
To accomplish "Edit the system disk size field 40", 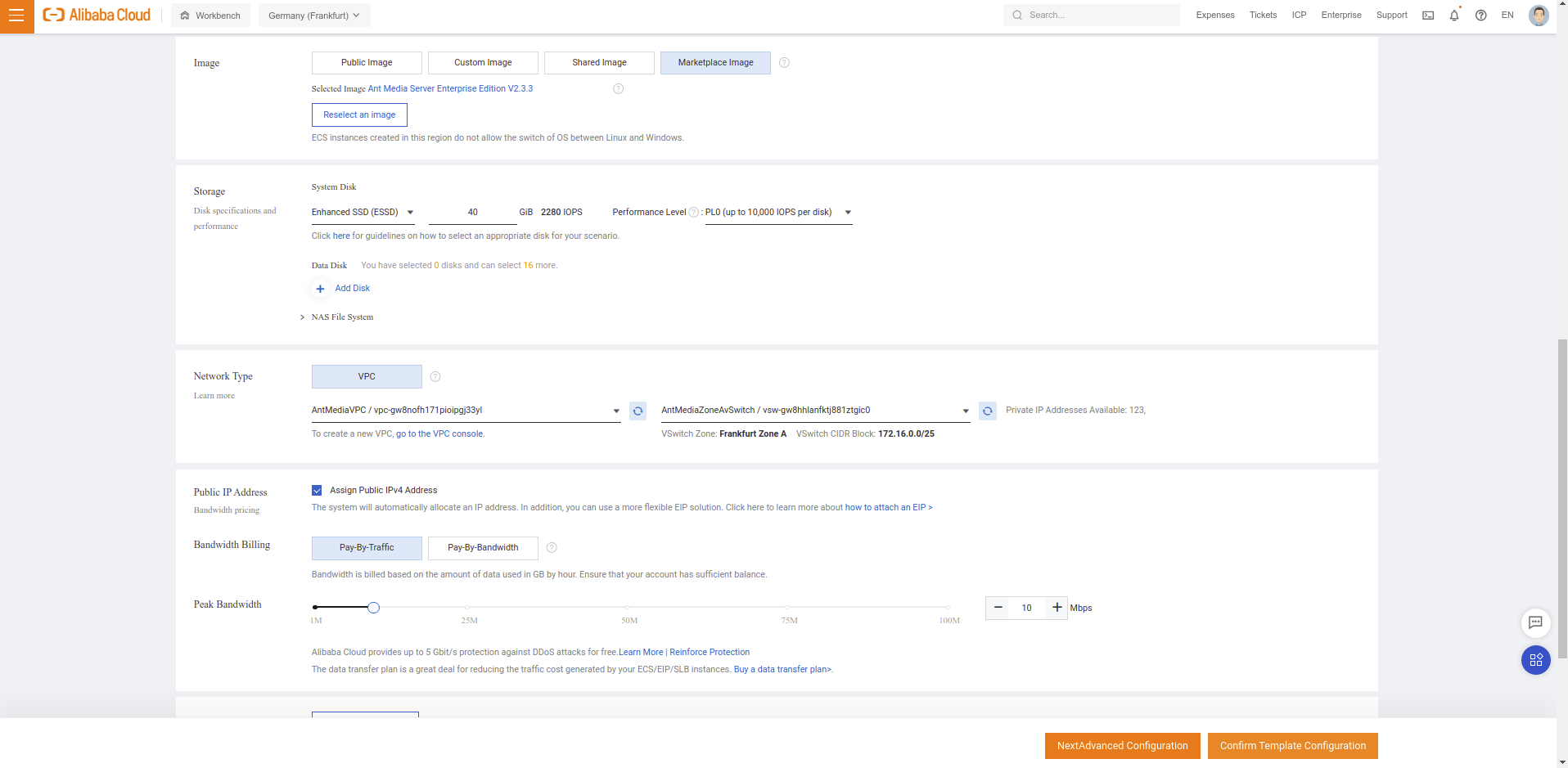I will coord(472,213).
